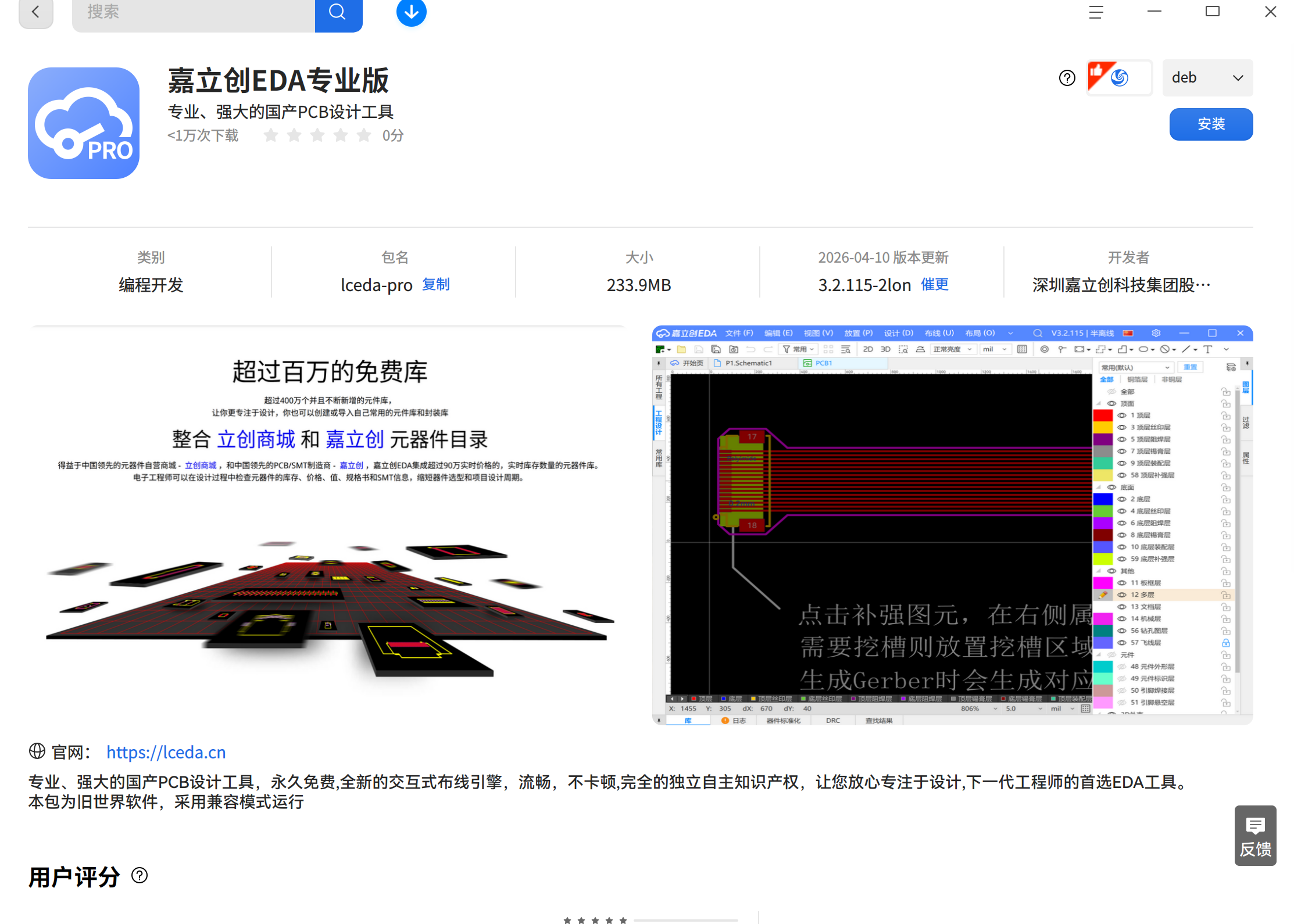Hide the 1 顶层 layer

click(x=1122, y=416)
